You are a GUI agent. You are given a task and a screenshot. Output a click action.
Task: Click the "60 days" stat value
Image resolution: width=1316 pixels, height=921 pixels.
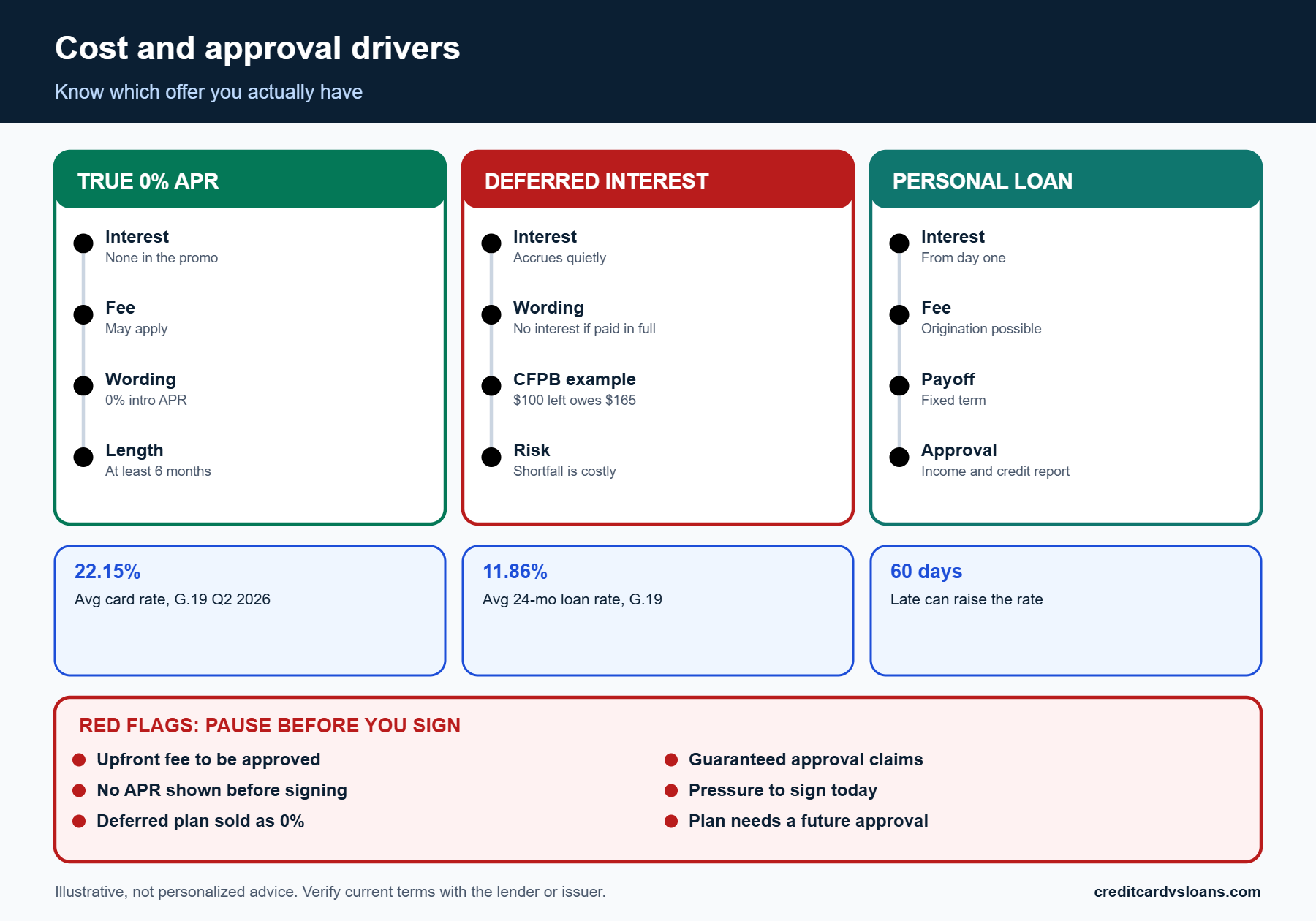926,572
